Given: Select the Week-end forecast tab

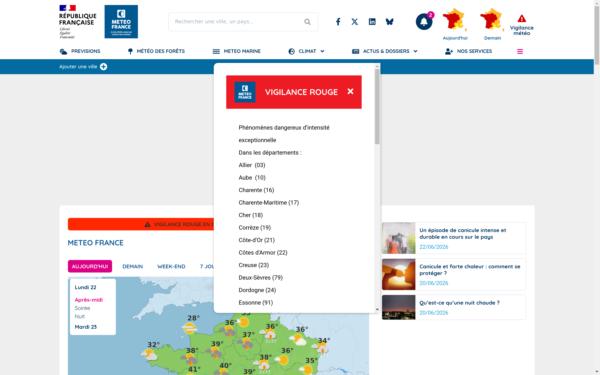Looking at the screenshot, I should (x=171, y=266).
